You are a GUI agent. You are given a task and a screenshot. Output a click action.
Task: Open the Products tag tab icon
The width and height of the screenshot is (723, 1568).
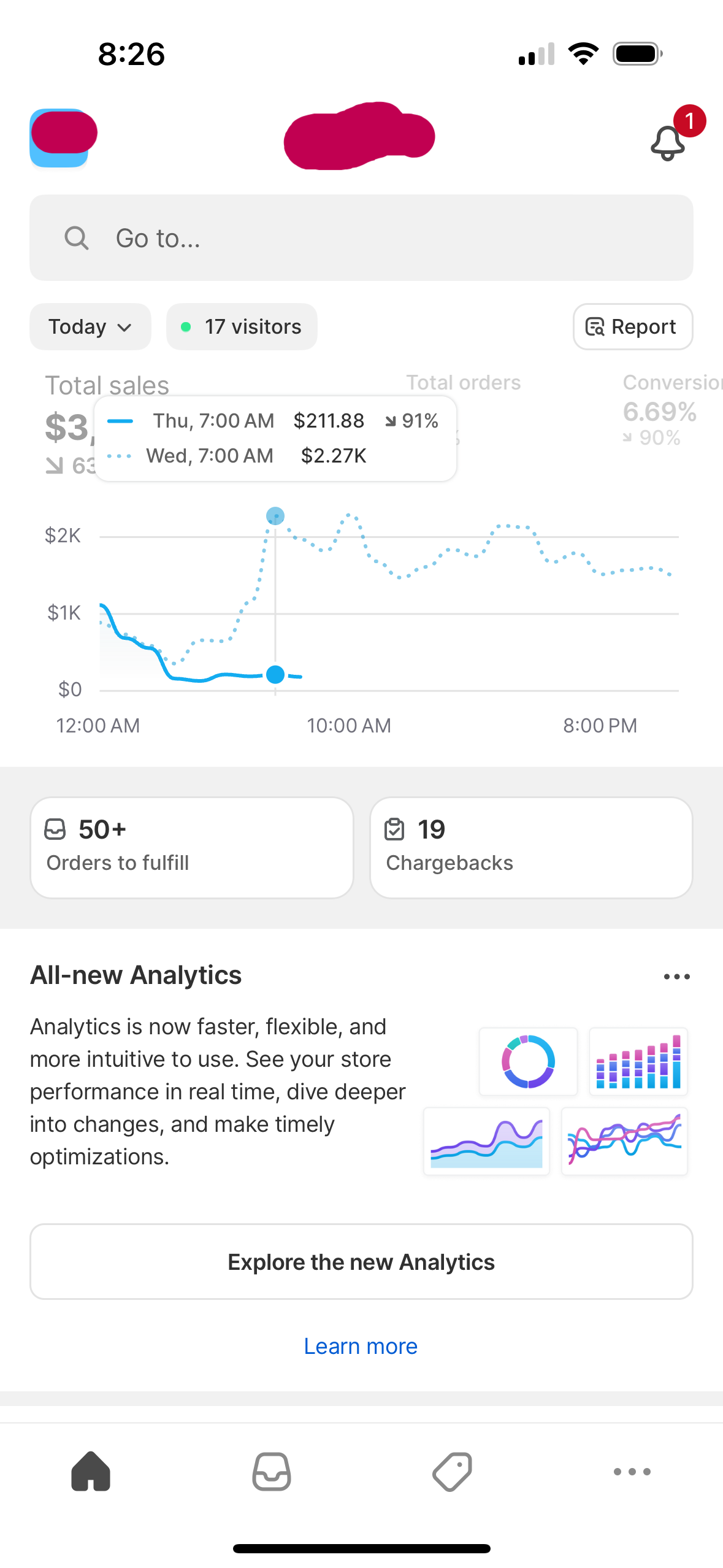452,1471
